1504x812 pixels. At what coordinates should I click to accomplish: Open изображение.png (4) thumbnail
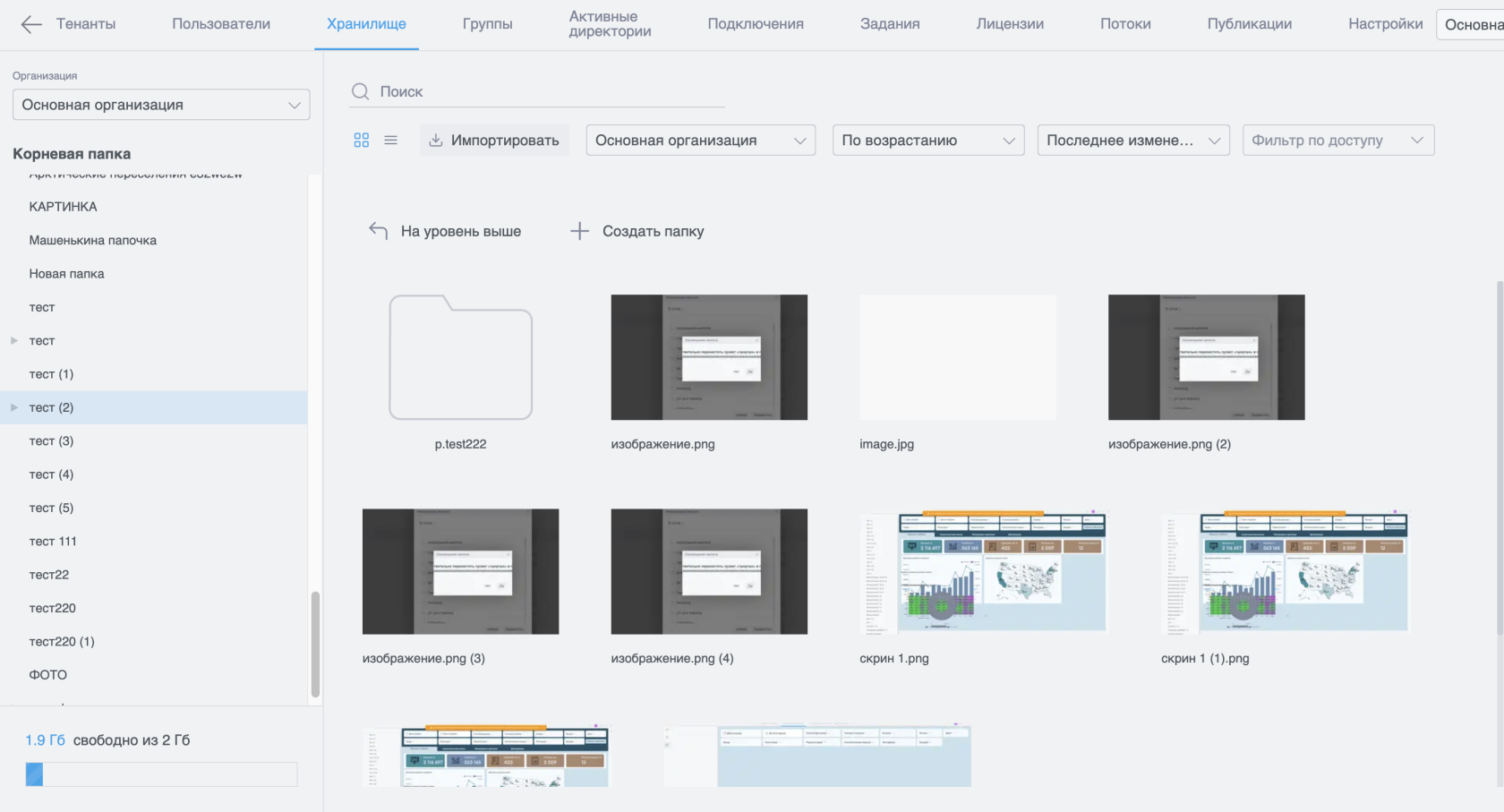[x=709, y=571]
